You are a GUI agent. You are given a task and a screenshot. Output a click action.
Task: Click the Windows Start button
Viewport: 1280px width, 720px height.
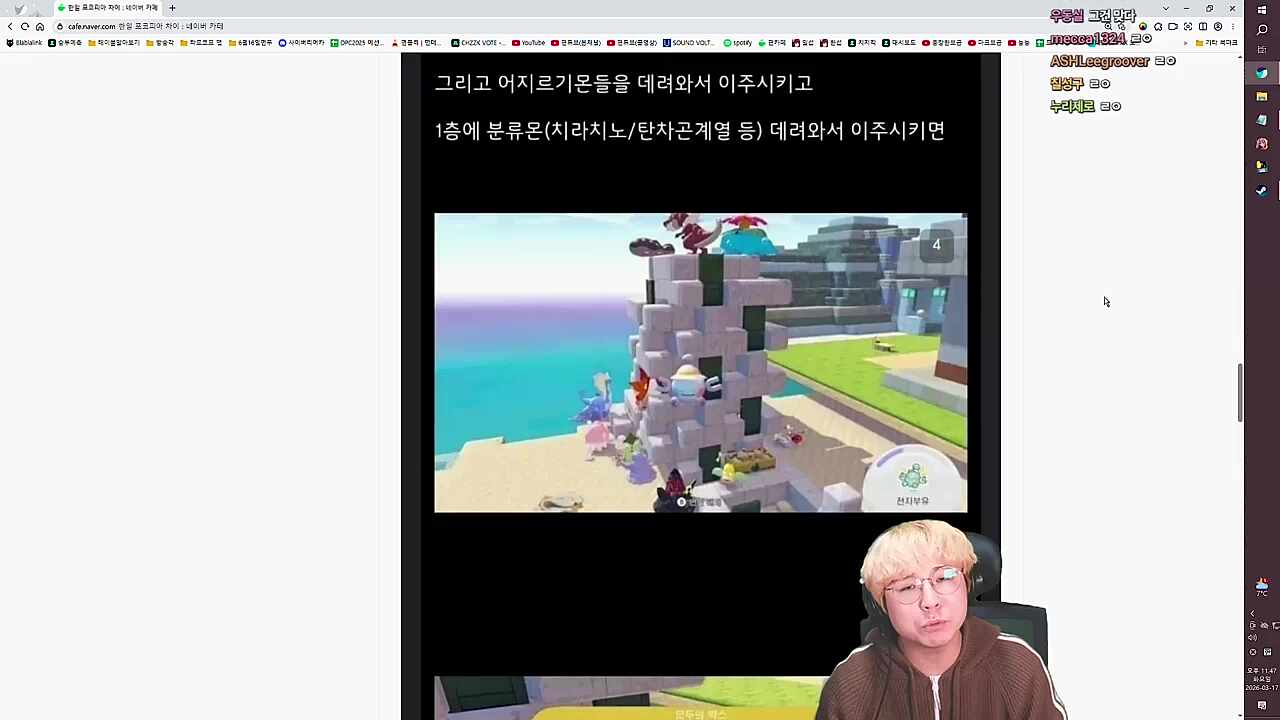point(1262,10)
